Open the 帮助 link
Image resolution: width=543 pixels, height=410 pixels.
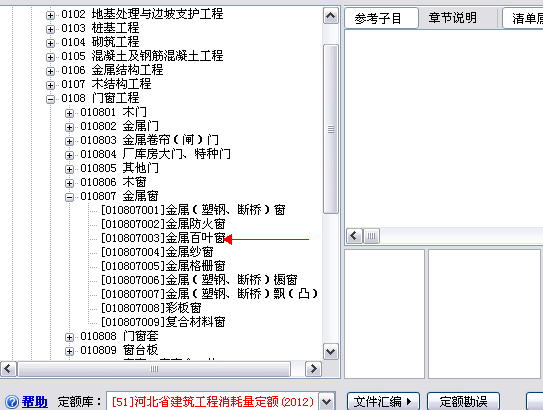point(35,402)
